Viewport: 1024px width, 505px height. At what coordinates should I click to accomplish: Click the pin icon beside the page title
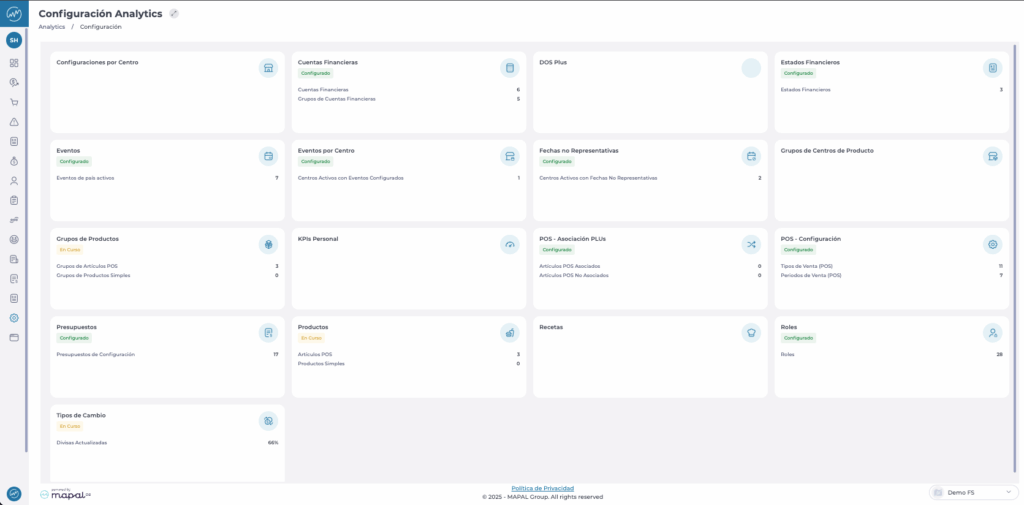(174, 14)
